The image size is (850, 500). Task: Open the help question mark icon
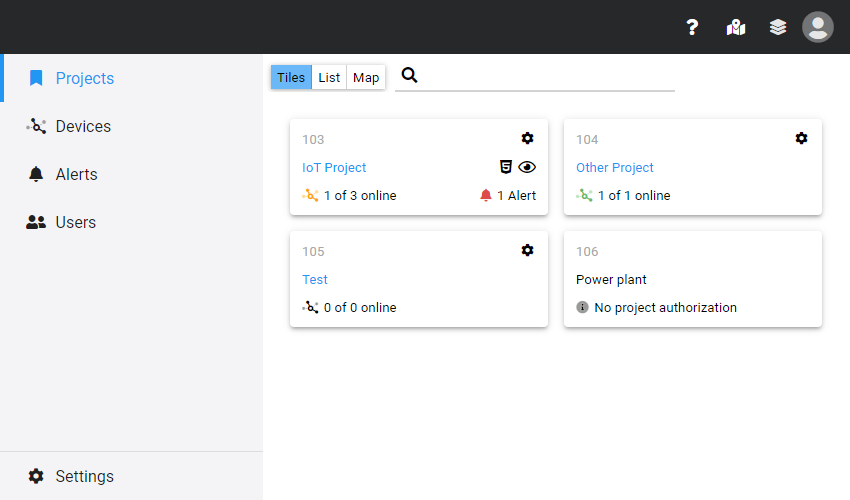pos(692,27)
